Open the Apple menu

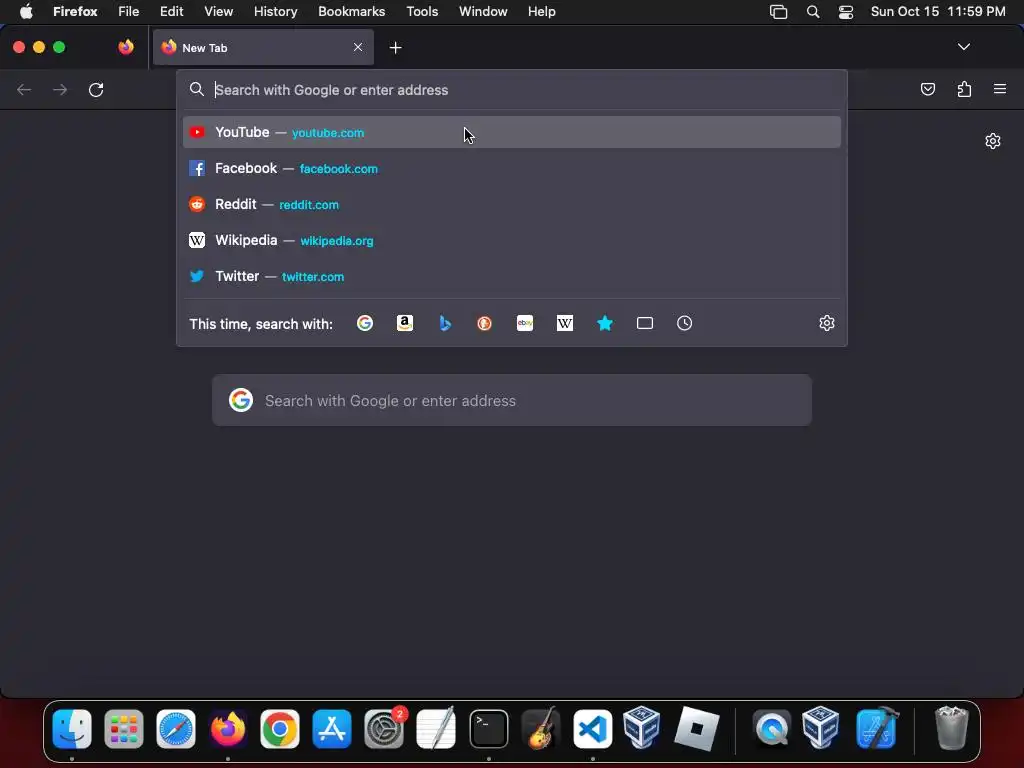click(x=26, y=12)
